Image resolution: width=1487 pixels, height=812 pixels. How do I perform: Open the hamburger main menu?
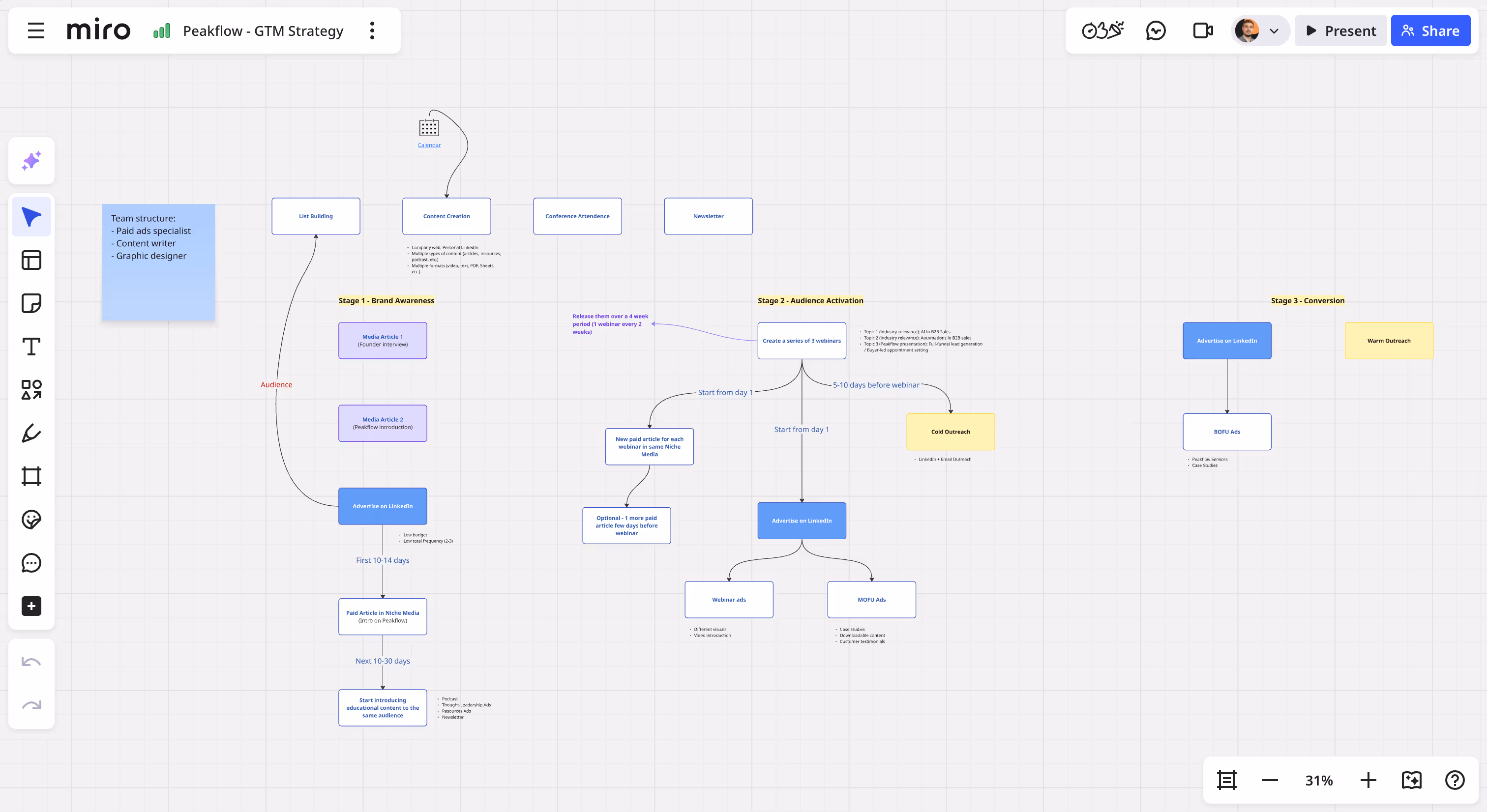tap(36, 30)
